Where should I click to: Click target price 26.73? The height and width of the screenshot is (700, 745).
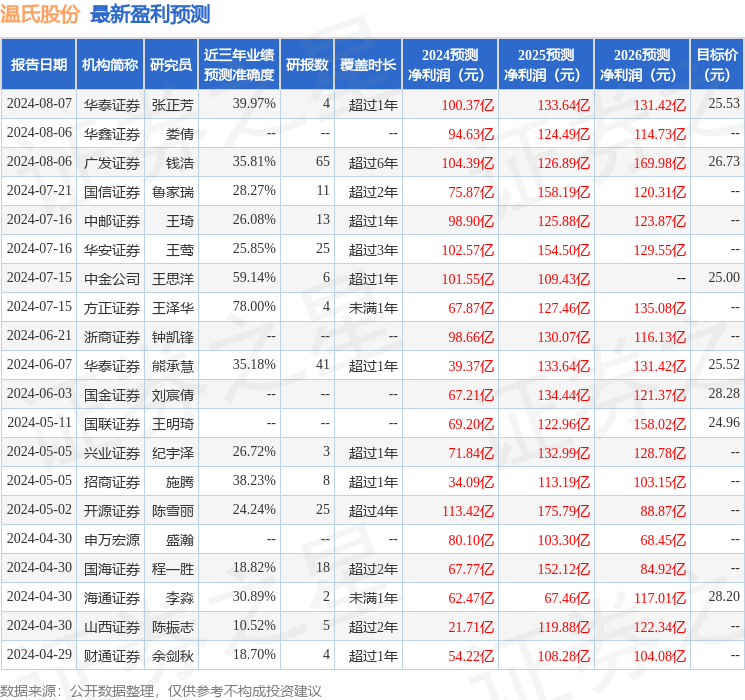724,162
